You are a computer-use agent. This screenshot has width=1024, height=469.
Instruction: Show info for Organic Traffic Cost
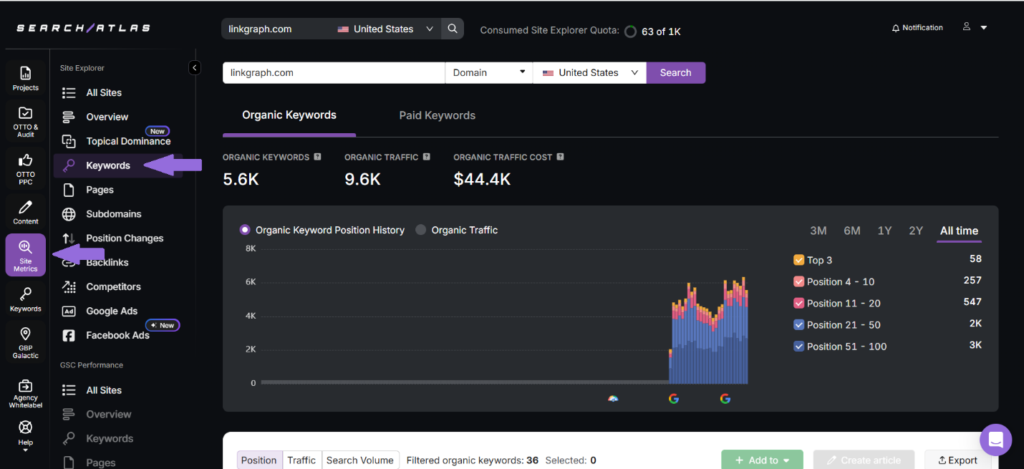point(560,157)
